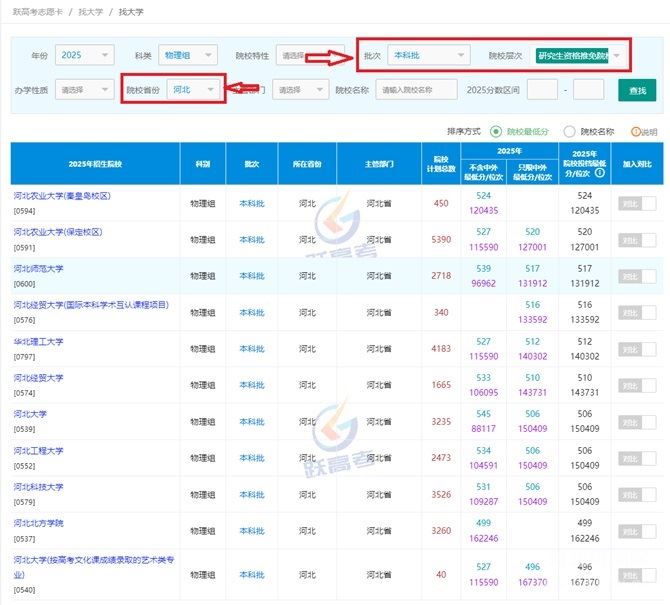Open 河北北方学院 link

pyautogui.click(x=38, y=523)
